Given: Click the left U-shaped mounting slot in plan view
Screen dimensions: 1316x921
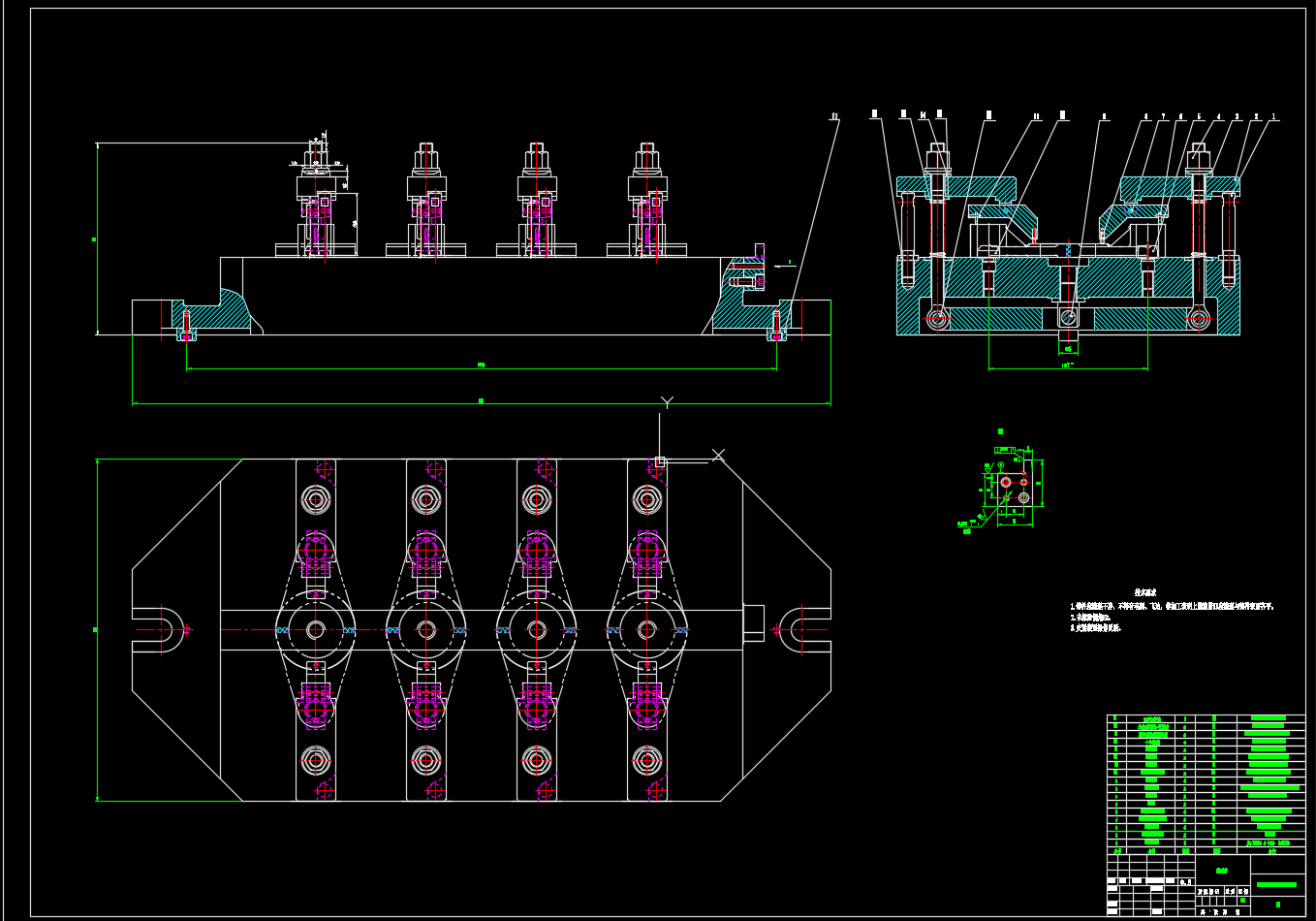Looking at the screenshot, I should point(167,629).
